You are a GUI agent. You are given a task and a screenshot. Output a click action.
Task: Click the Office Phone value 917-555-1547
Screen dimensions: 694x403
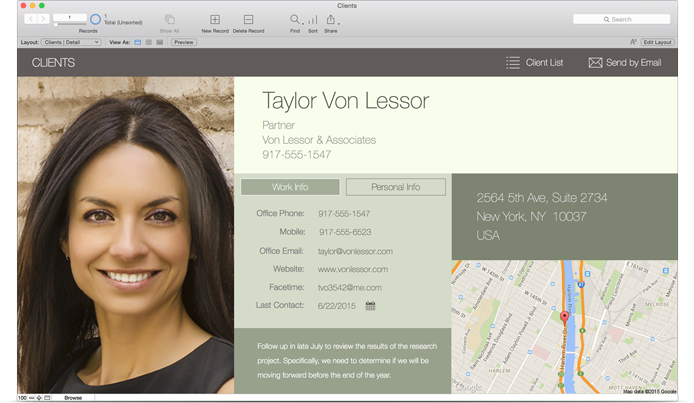pos(344,214)
